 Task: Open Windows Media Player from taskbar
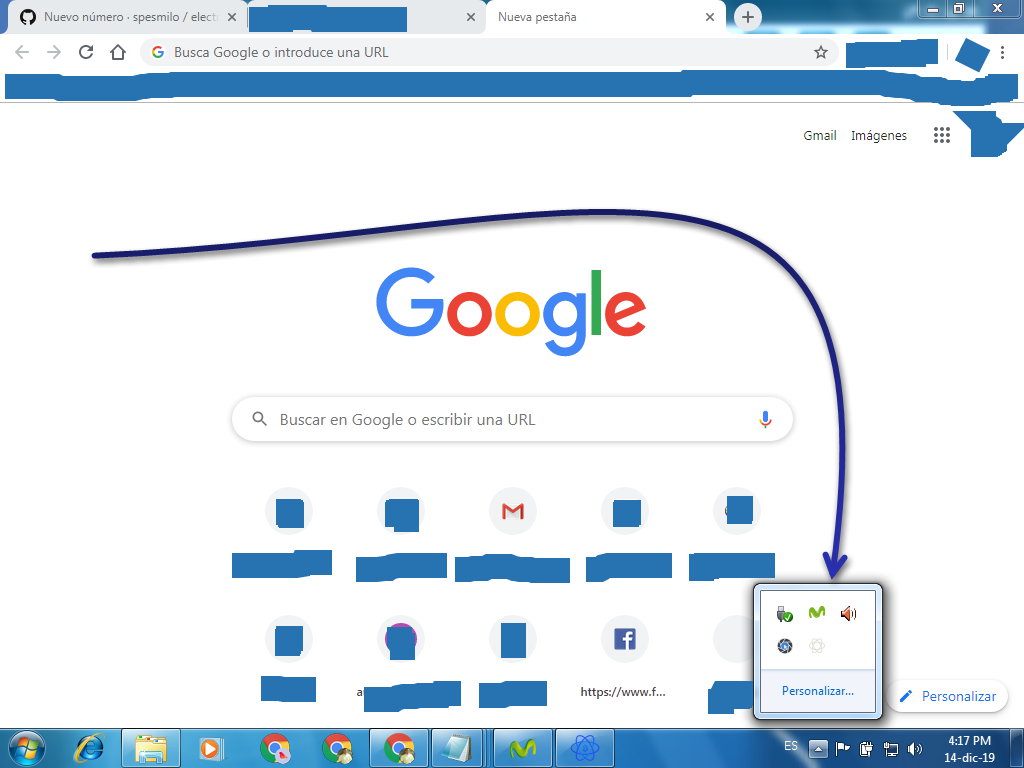[x=211, y=748]
